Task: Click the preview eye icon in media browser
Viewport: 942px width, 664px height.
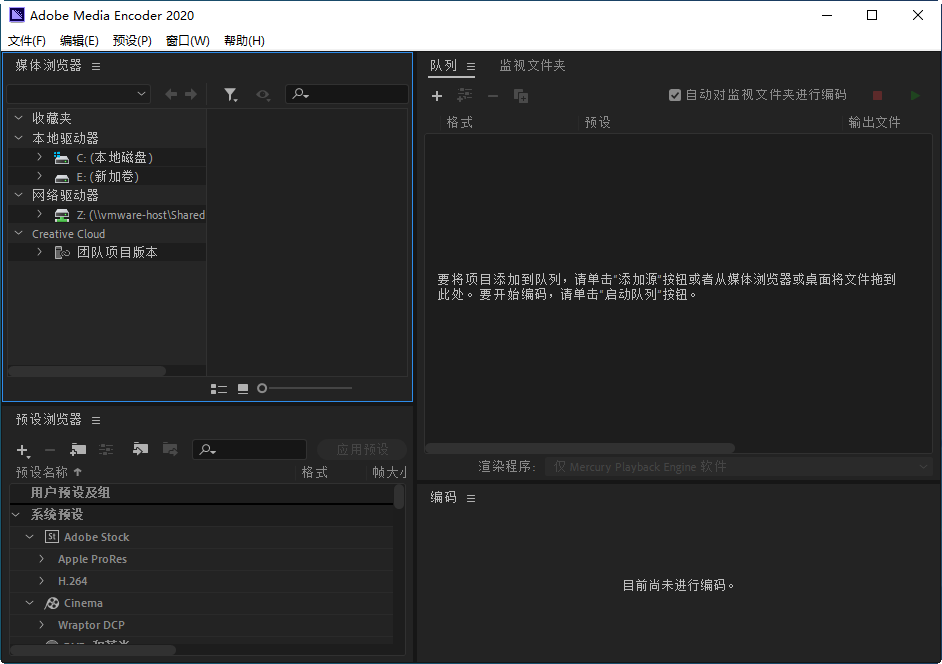Action: pyautogui.click(x=263, y=94)
